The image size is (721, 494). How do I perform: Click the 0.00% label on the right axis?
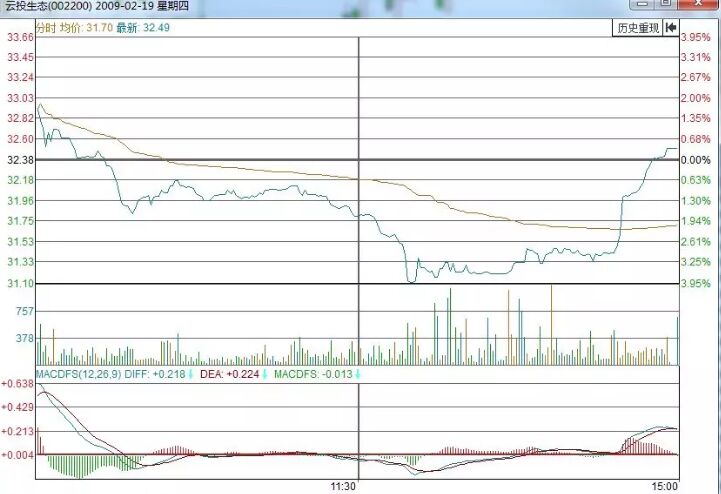tap(695, 160)
